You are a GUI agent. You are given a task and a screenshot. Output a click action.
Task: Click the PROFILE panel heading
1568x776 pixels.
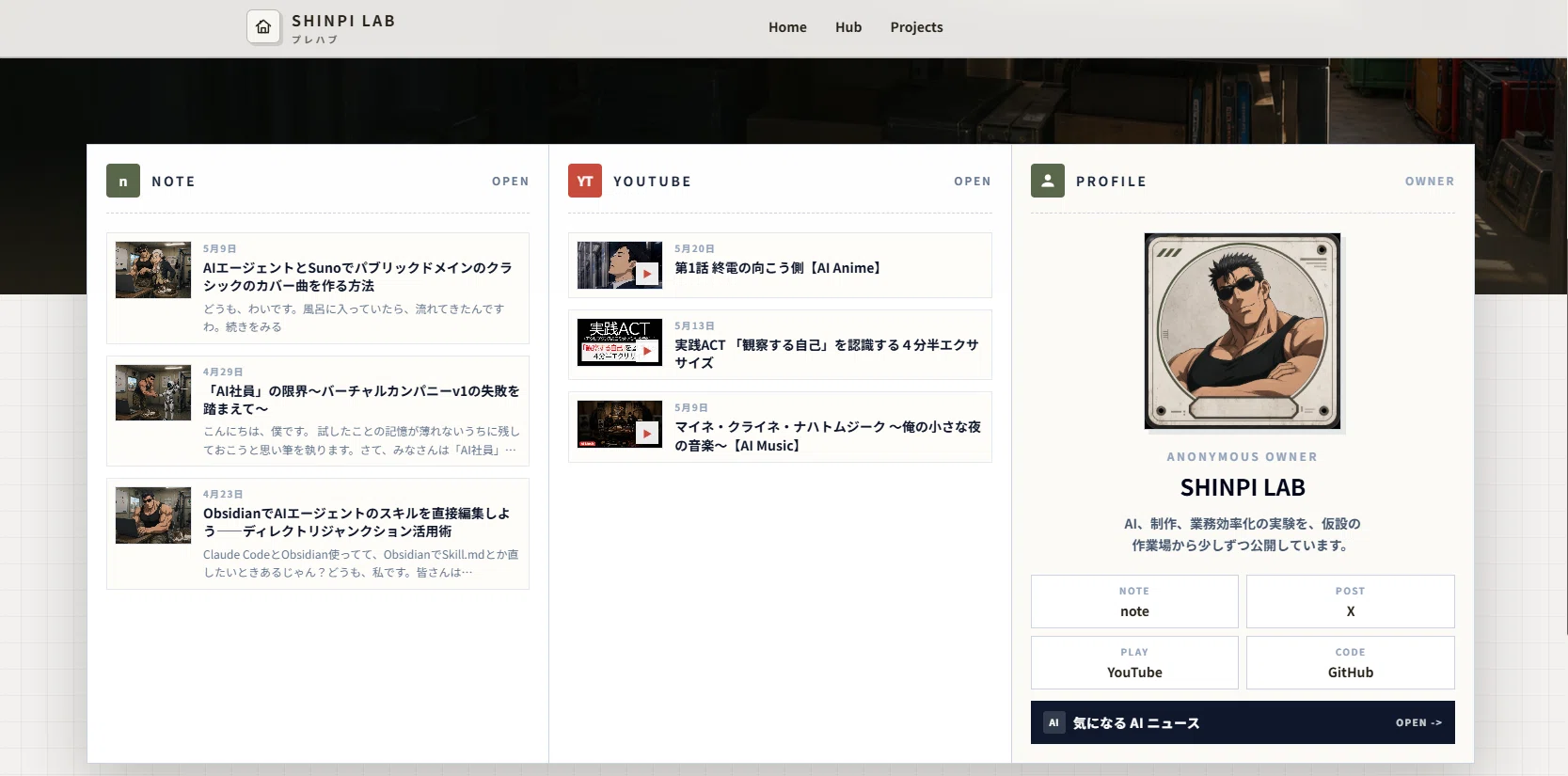click(1111, 182)
